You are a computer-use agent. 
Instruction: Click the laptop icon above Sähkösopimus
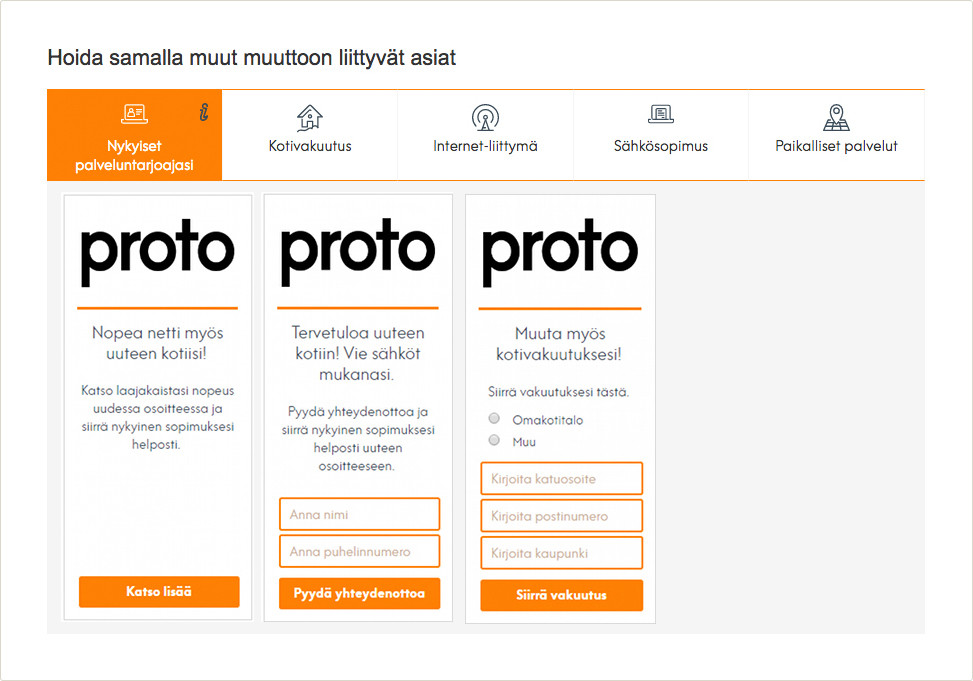(661, 114)
